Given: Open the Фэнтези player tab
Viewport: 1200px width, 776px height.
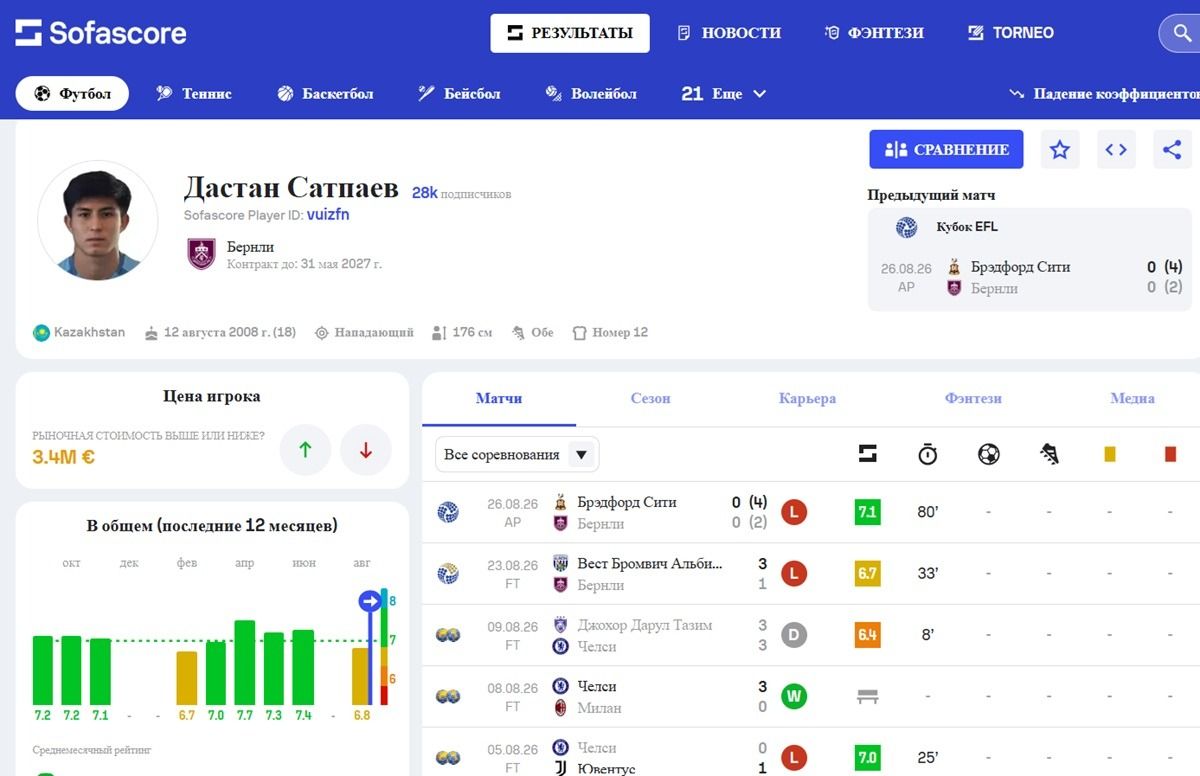Looking at the screenshot, I should [x=973, y=398].
